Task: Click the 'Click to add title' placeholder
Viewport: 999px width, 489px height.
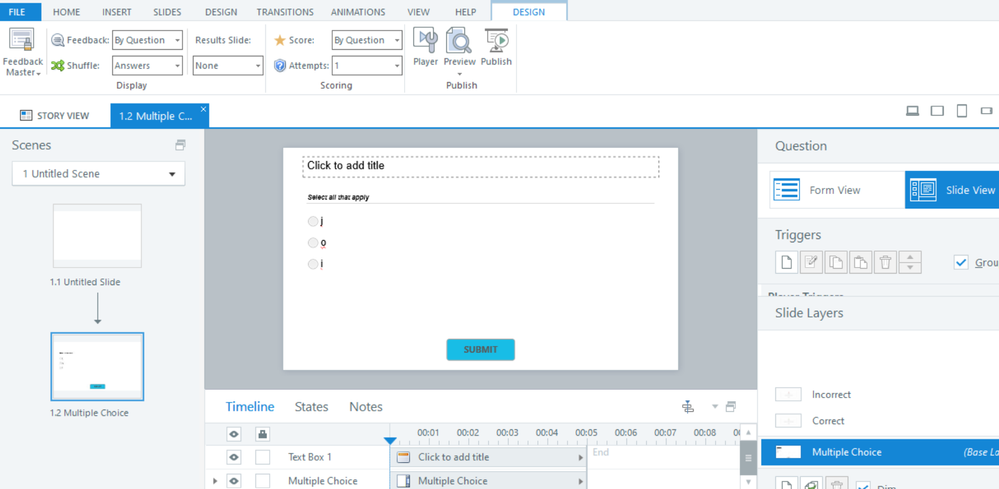Action: coord(480,166)
